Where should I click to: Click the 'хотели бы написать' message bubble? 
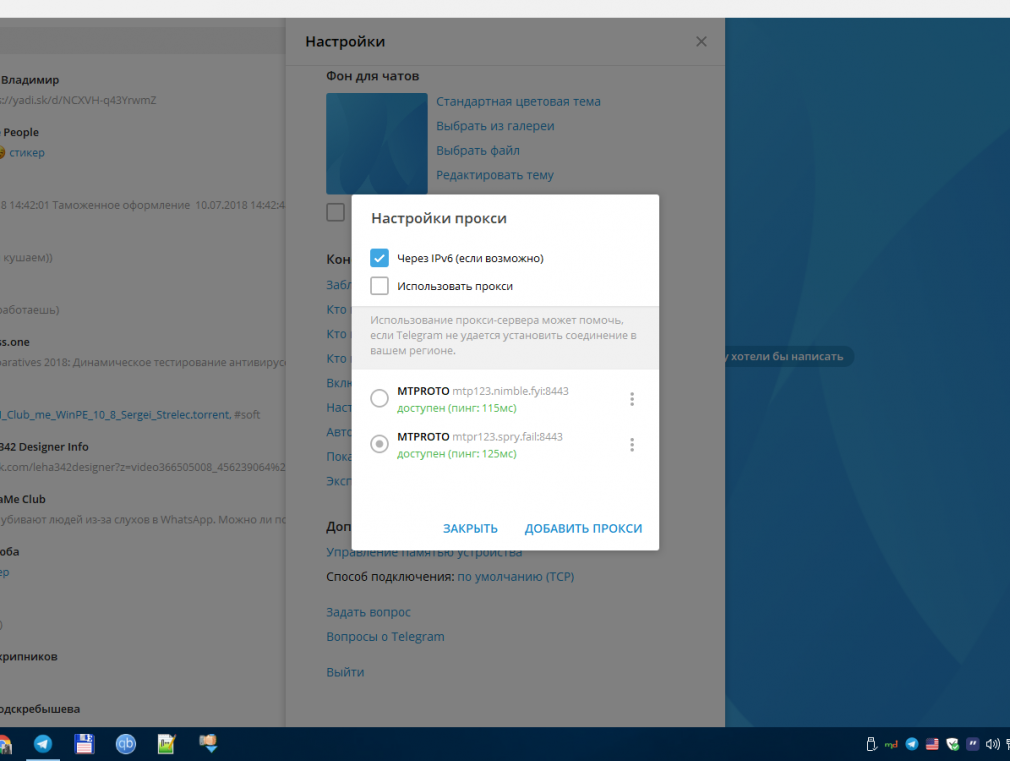point(790,356)
